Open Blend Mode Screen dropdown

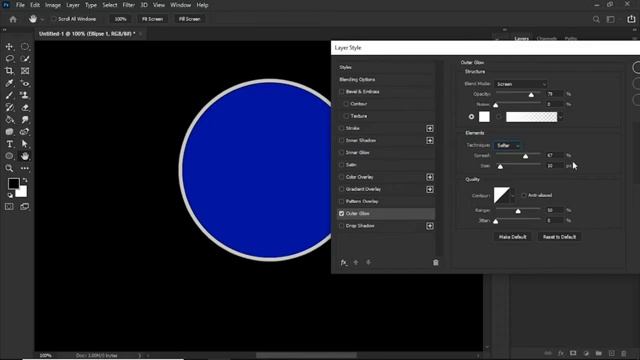click(x=521, y=84)
